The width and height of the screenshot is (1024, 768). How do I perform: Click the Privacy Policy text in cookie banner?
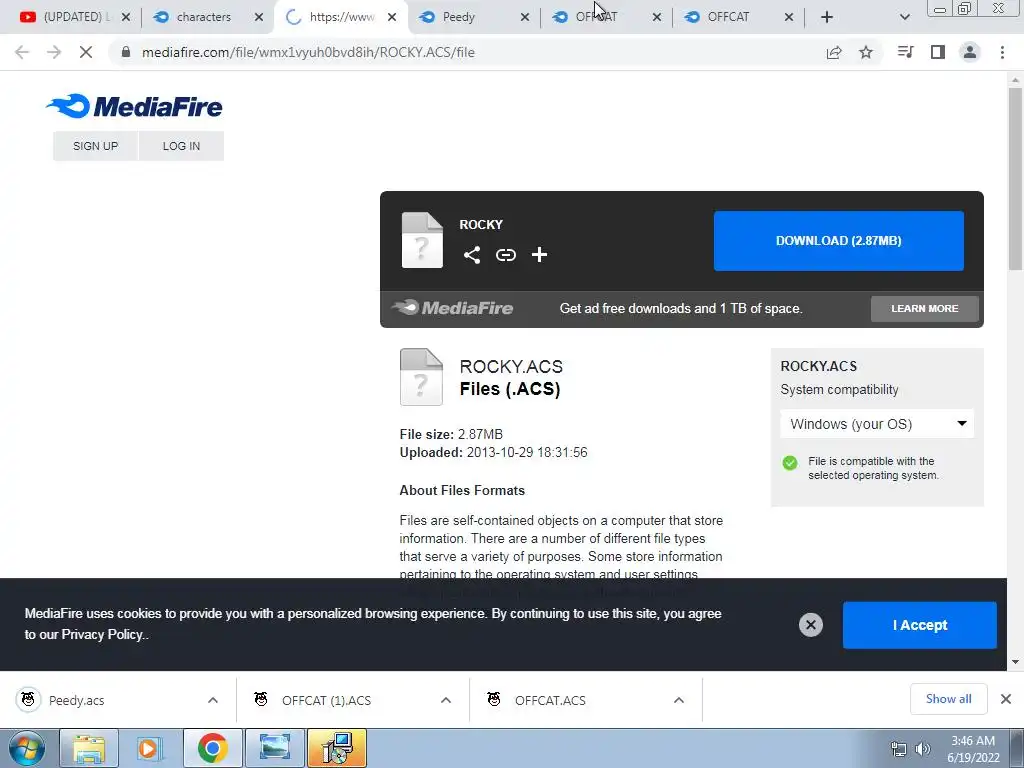tap(103, 634)
